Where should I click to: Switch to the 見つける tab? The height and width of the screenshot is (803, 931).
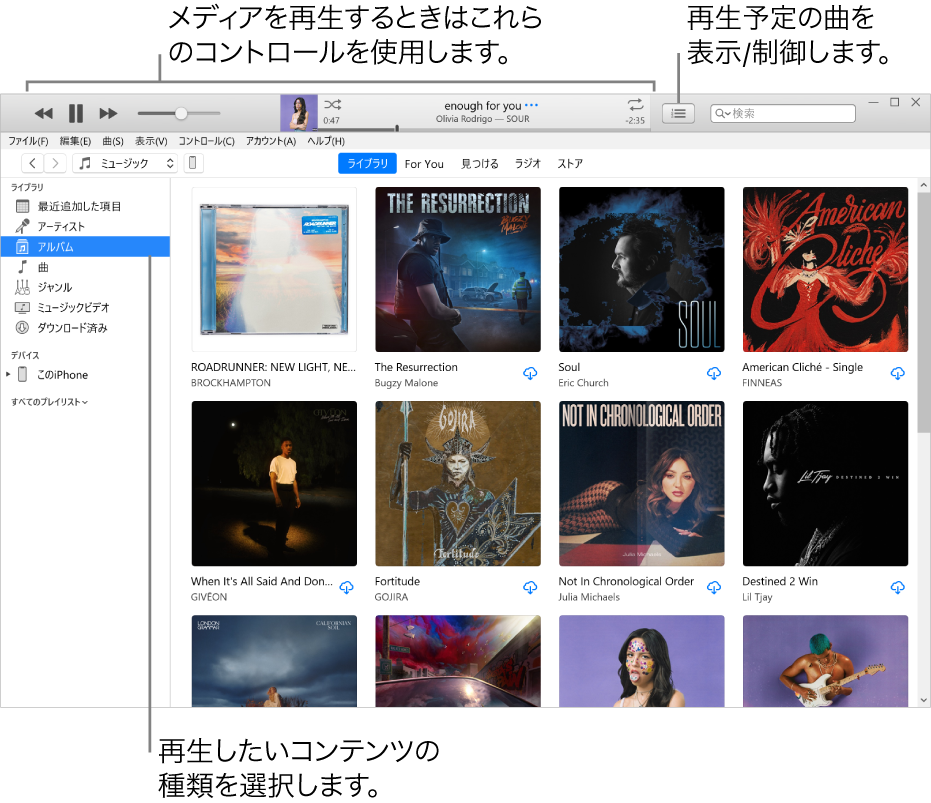pos(480,163)
